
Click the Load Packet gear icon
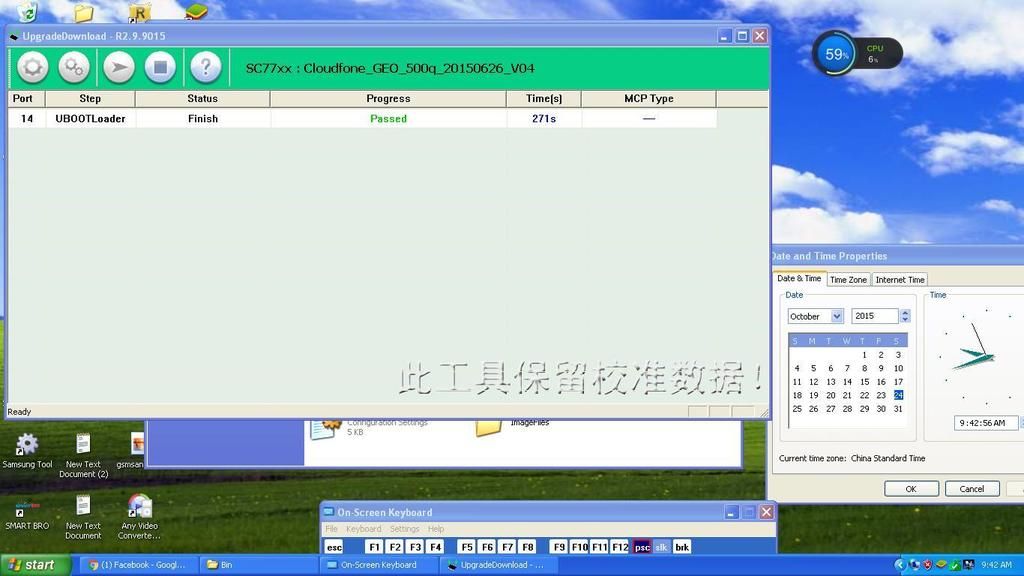(32, 68)
